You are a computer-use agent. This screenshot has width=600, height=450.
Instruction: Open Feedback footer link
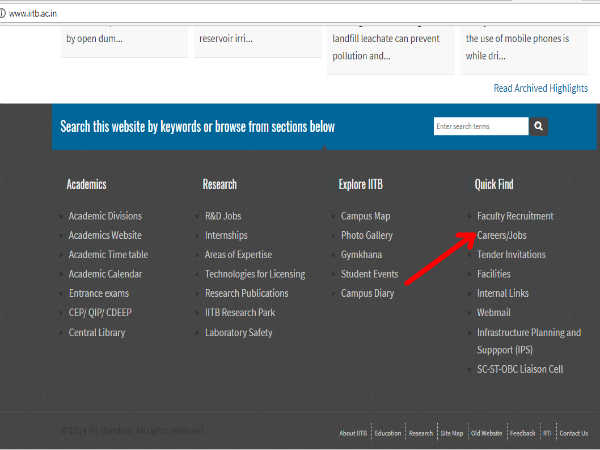click(523, 433)
